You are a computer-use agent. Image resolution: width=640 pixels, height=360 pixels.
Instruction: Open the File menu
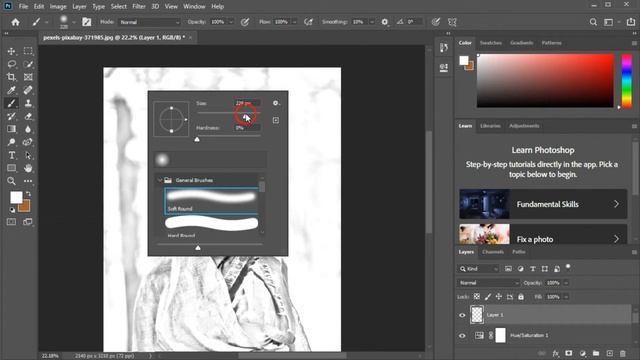tap(23, 7)
